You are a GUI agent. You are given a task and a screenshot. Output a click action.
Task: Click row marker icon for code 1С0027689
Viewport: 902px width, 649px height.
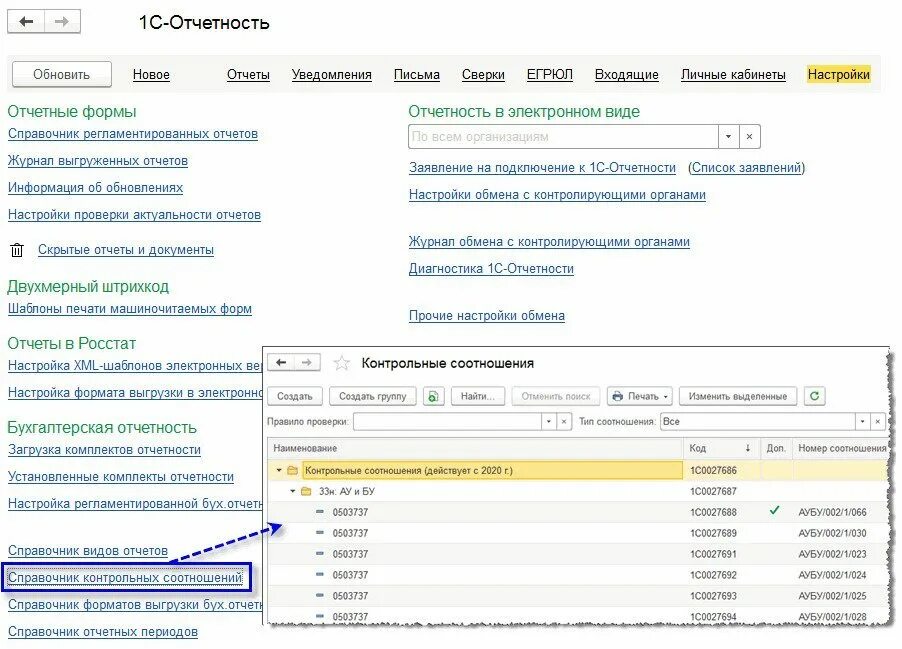point(320,533)
